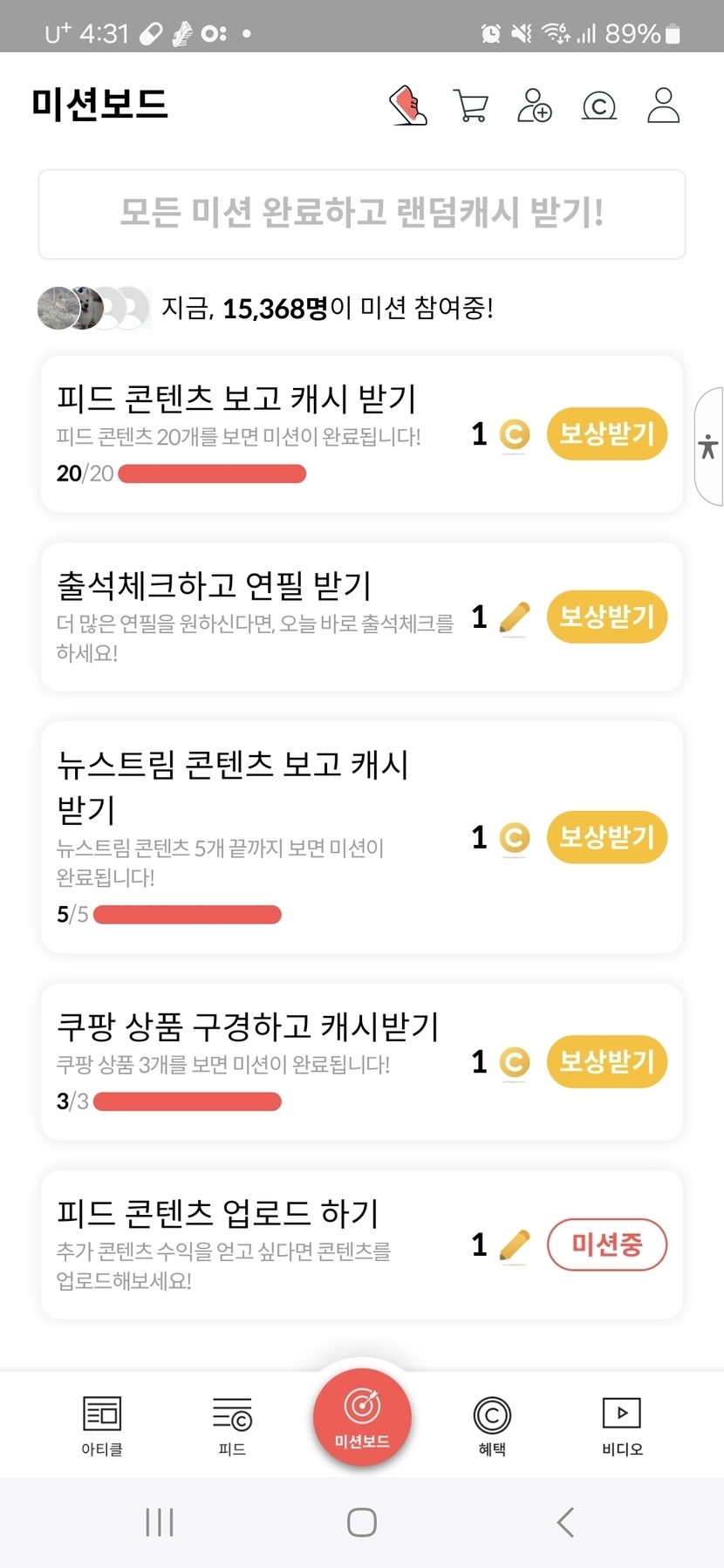
Task: Claim reward for 피드 콘텐츠 보고 캐시 받기
Action: [606, 433]
